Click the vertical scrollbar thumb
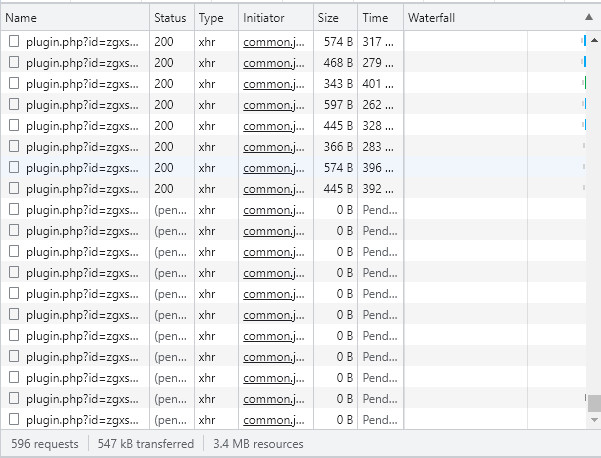Image resolution: width=601 pixels, height=458 pixels. 594,403
